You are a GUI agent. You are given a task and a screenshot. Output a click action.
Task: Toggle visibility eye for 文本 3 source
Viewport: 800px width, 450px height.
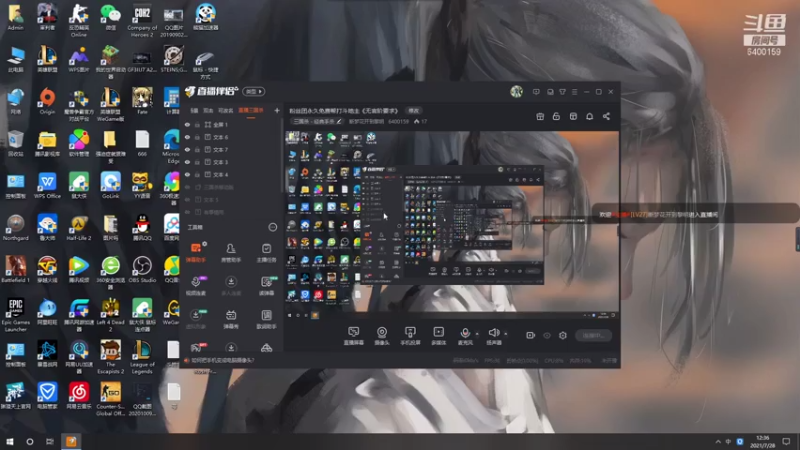187,162
